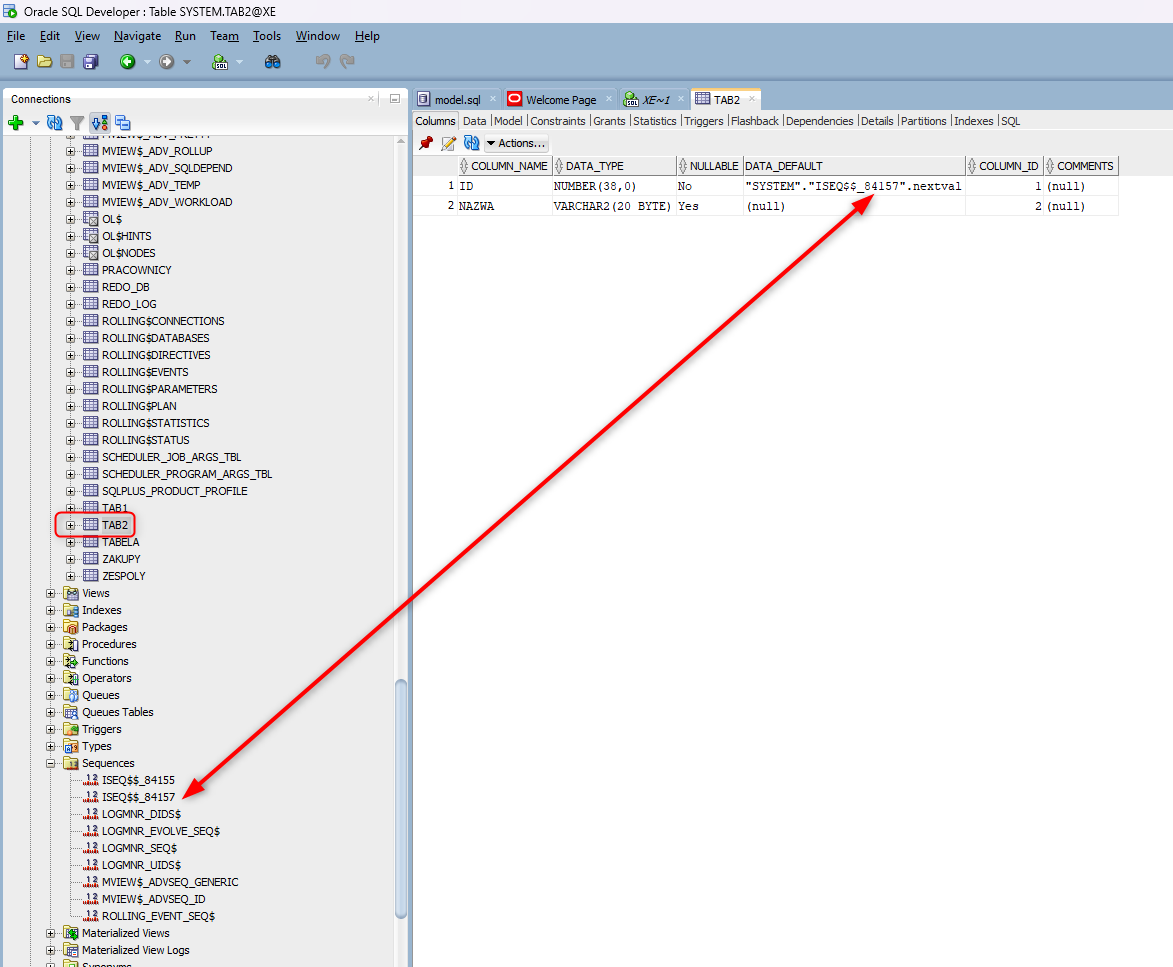Collapse the Sequences tree node
Screen dimensions: 1173x967
pos(51,763)
